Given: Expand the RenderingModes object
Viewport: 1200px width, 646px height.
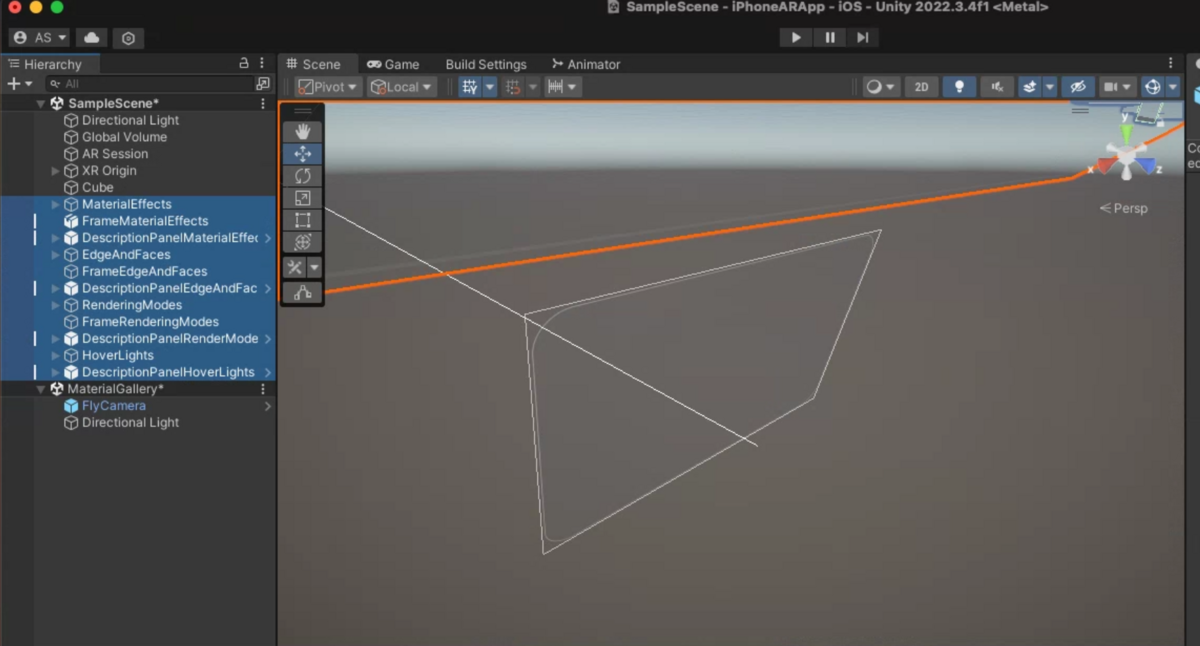Looking at the screenshot, I should point(56,305).
